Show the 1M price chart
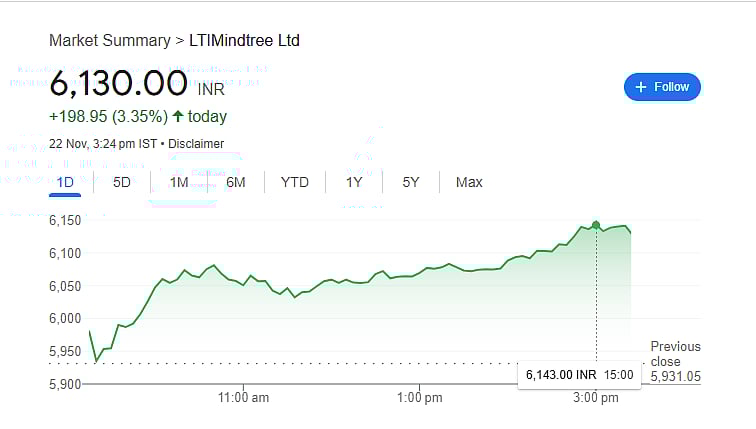This screenshot has height=429, width=756. pos(179,182)
